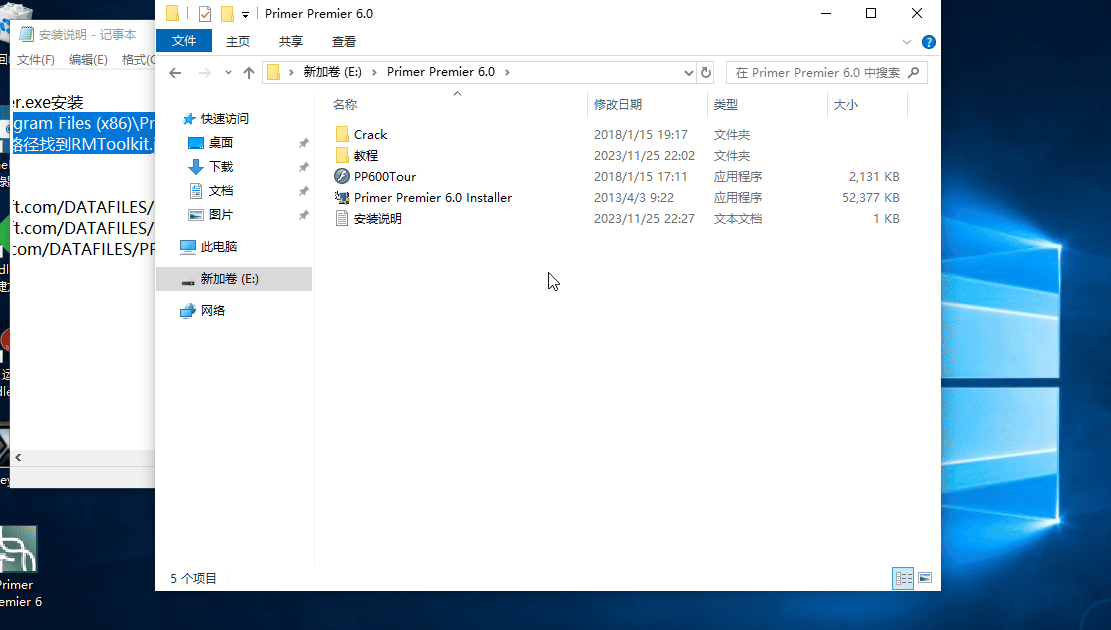The height and width of the screenshot is (630, 1111).
Task: Click the new folder quick access icon
Action: [x=227, y=13]
